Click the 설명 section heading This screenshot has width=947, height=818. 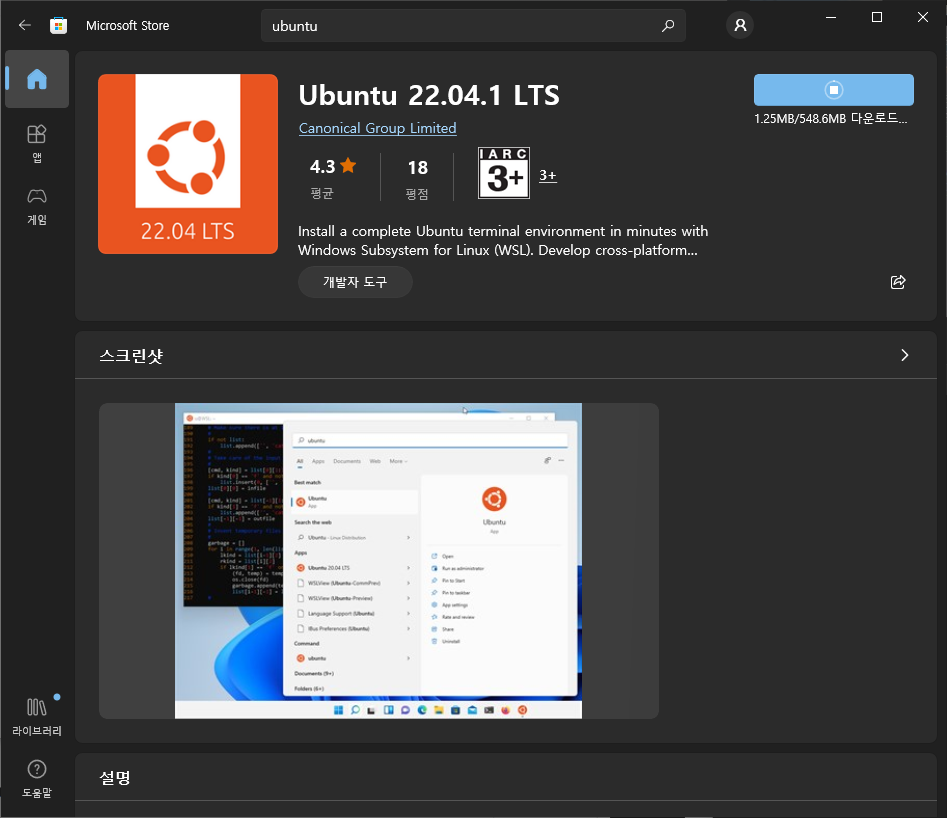(x=115, y=778)
